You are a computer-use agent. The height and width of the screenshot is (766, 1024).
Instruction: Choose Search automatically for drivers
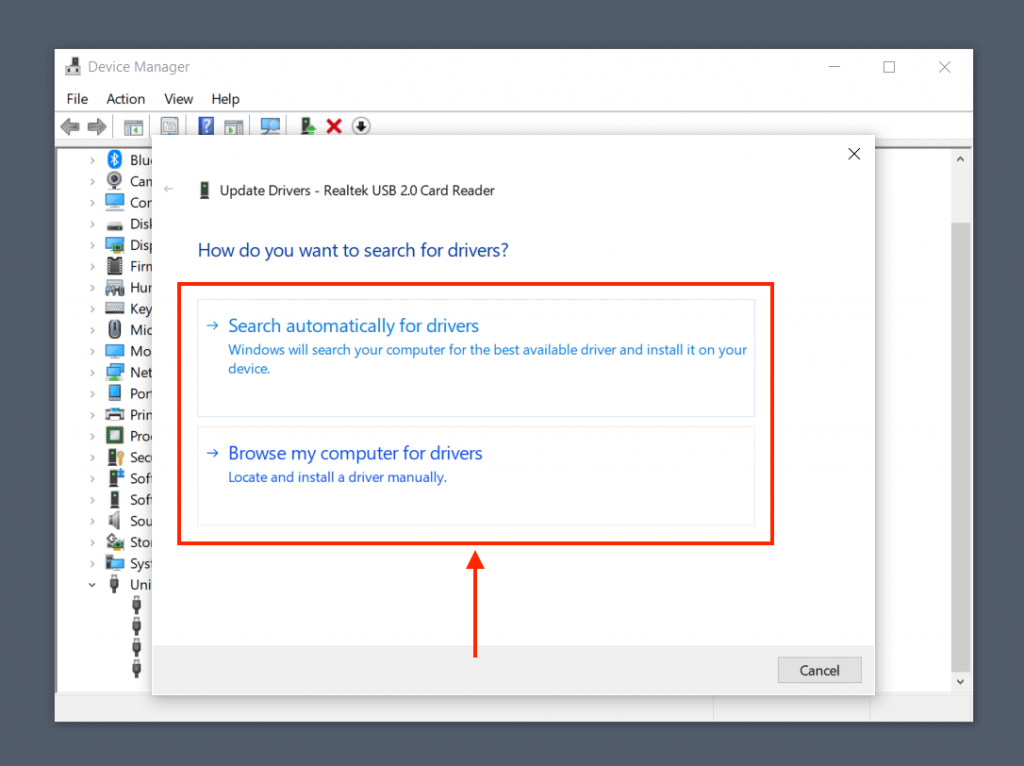point(353,326)
